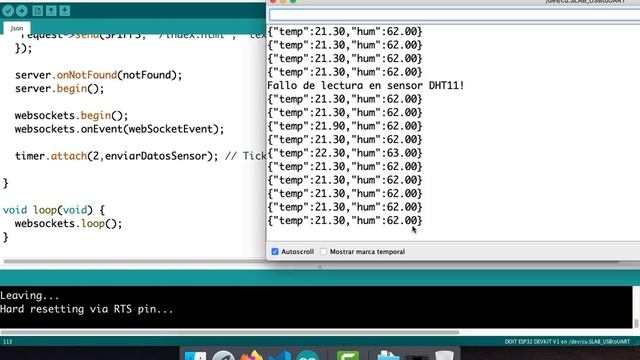Open the folder stack in the dock
The width and height of the screenshot is (640, 360).
(388, 355)
